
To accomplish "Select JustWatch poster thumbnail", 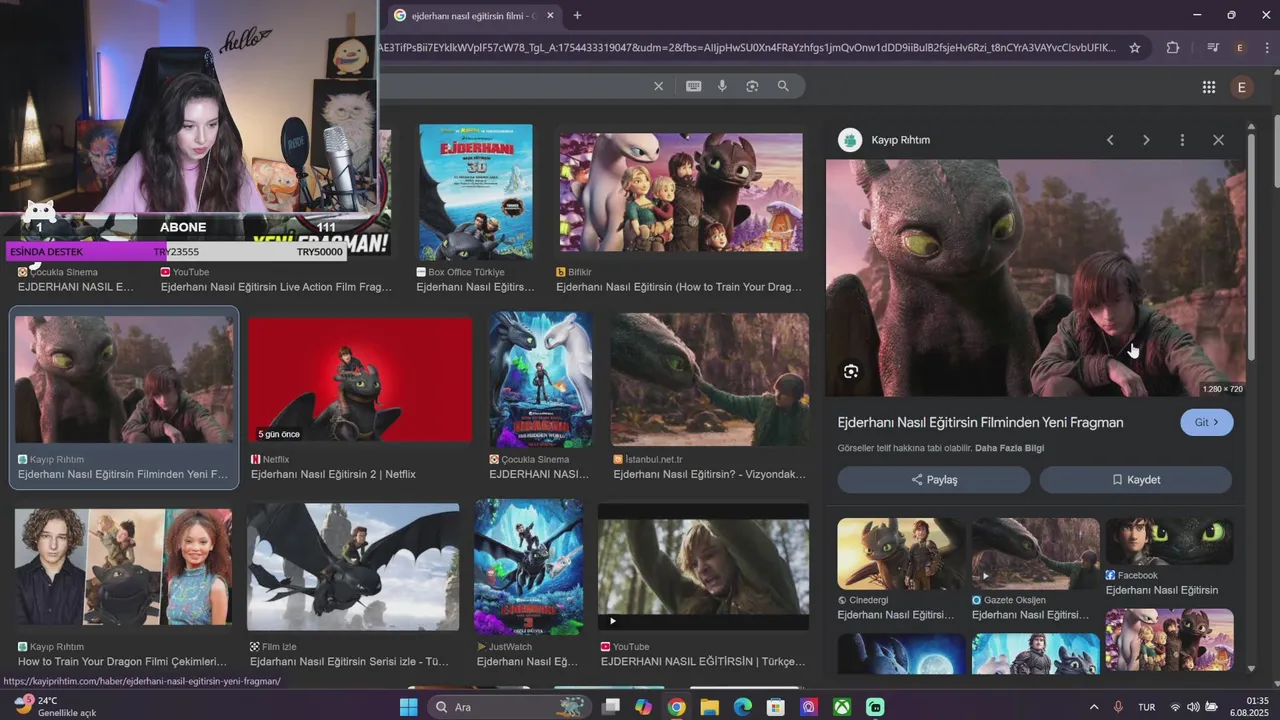I will coord(528,567).
